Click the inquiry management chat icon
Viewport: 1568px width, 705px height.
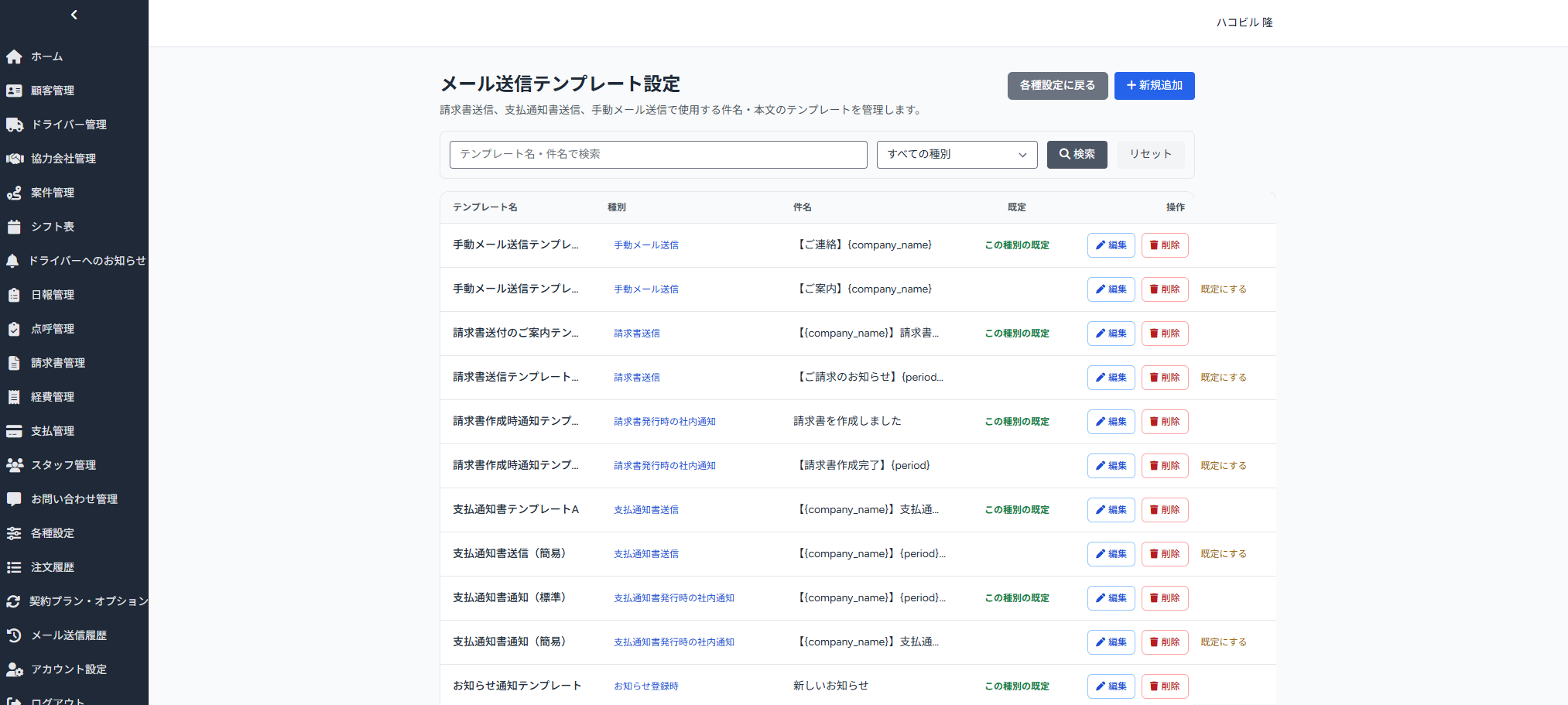point(14,499)
